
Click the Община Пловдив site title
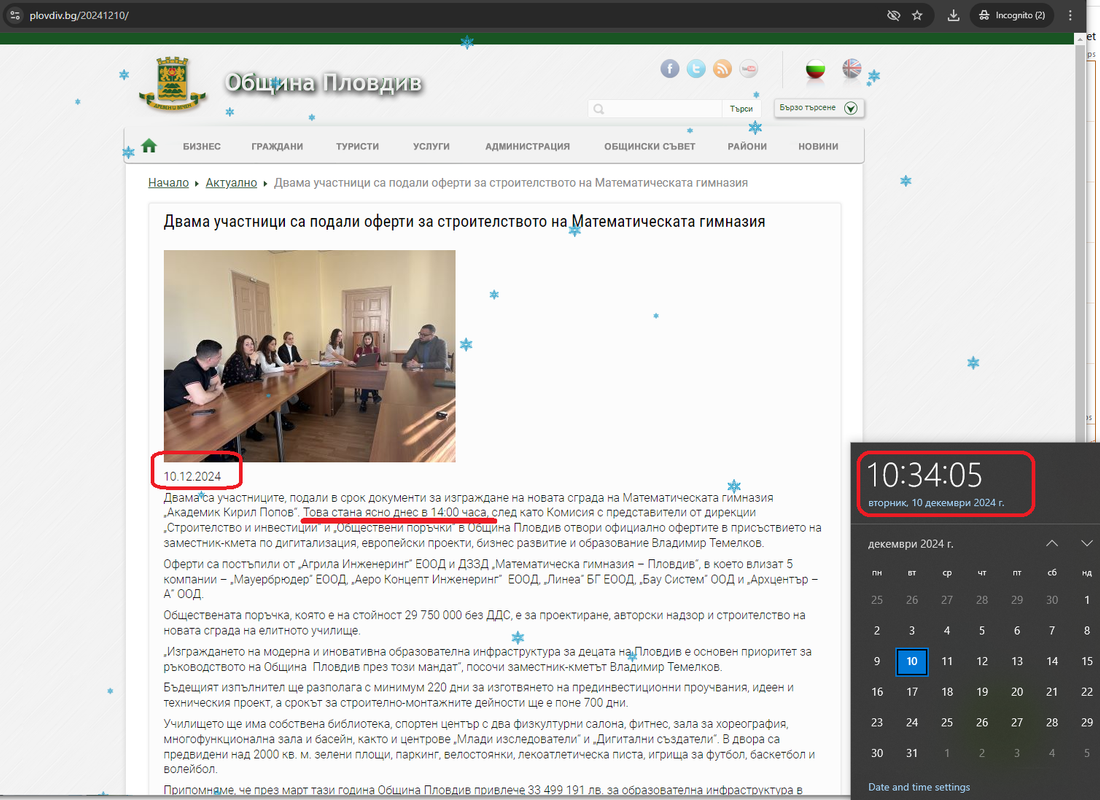tap(323, 83)
